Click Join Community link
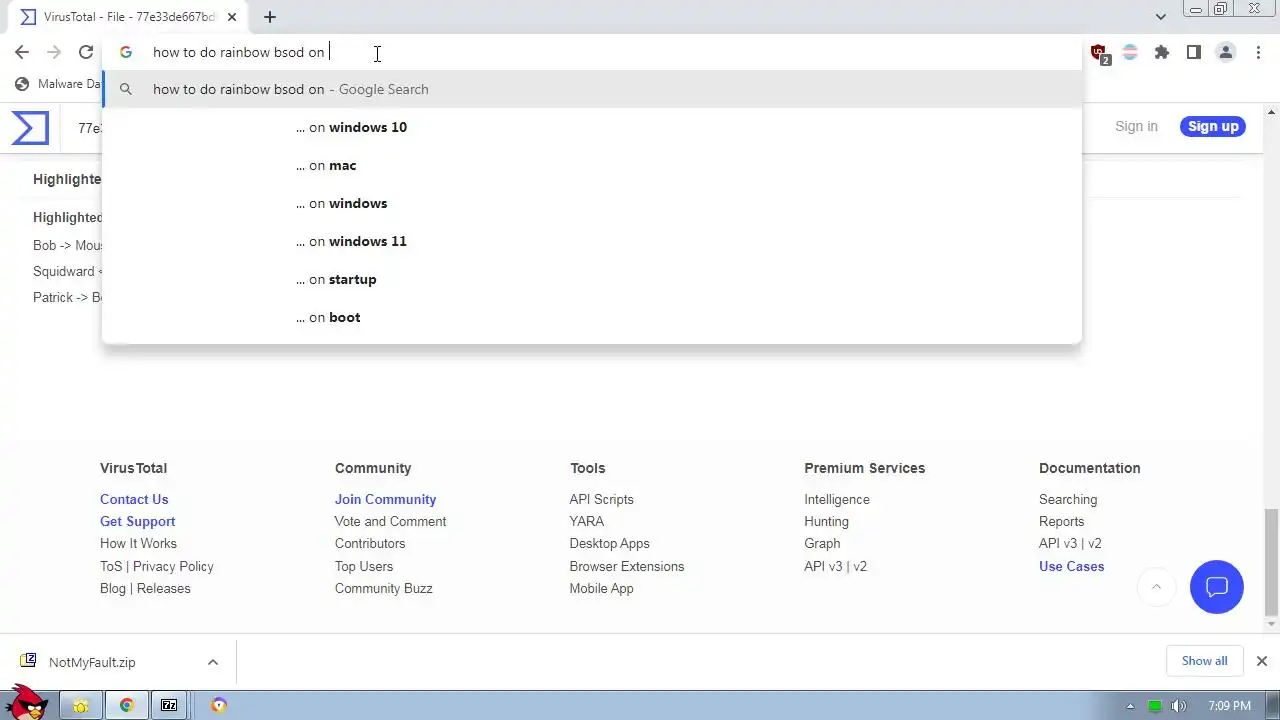This screenshot has height=720, width=1280. [385, 499]
